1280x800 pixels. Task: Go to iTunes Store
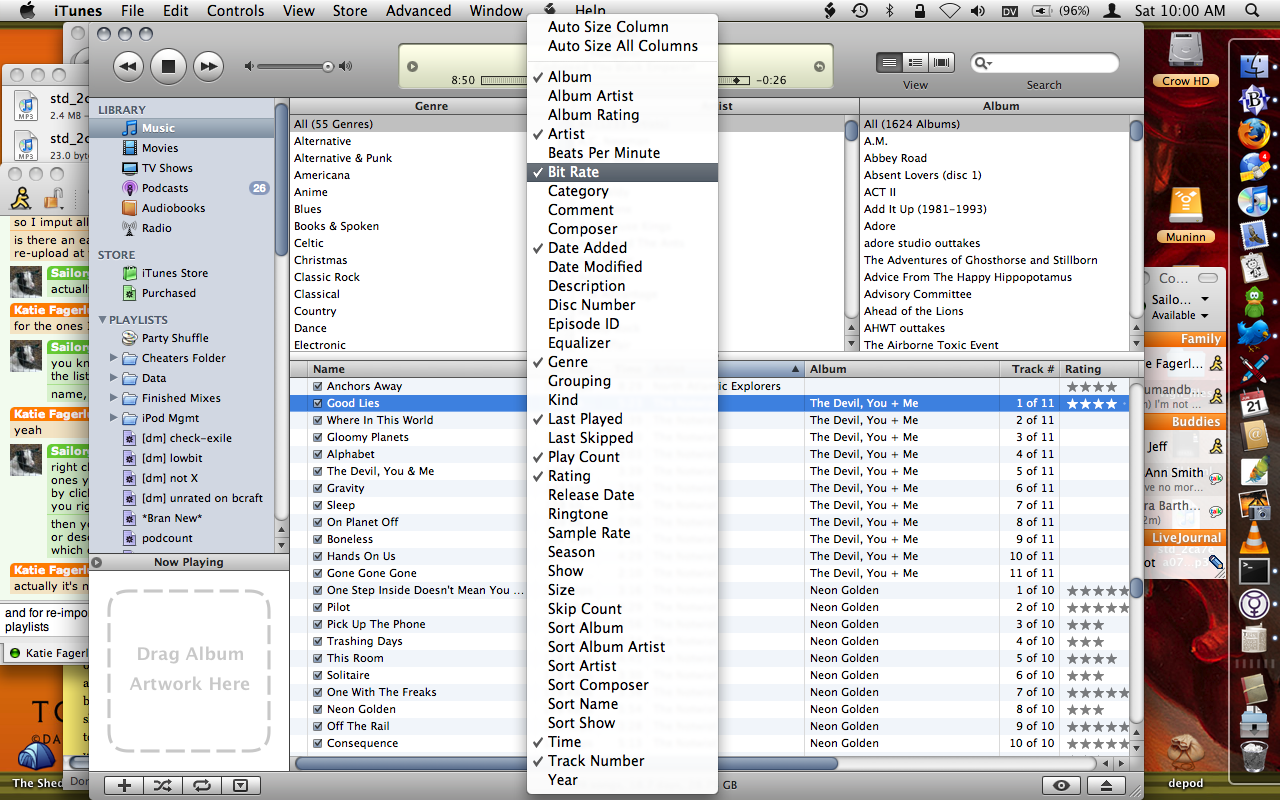[175, 273]
